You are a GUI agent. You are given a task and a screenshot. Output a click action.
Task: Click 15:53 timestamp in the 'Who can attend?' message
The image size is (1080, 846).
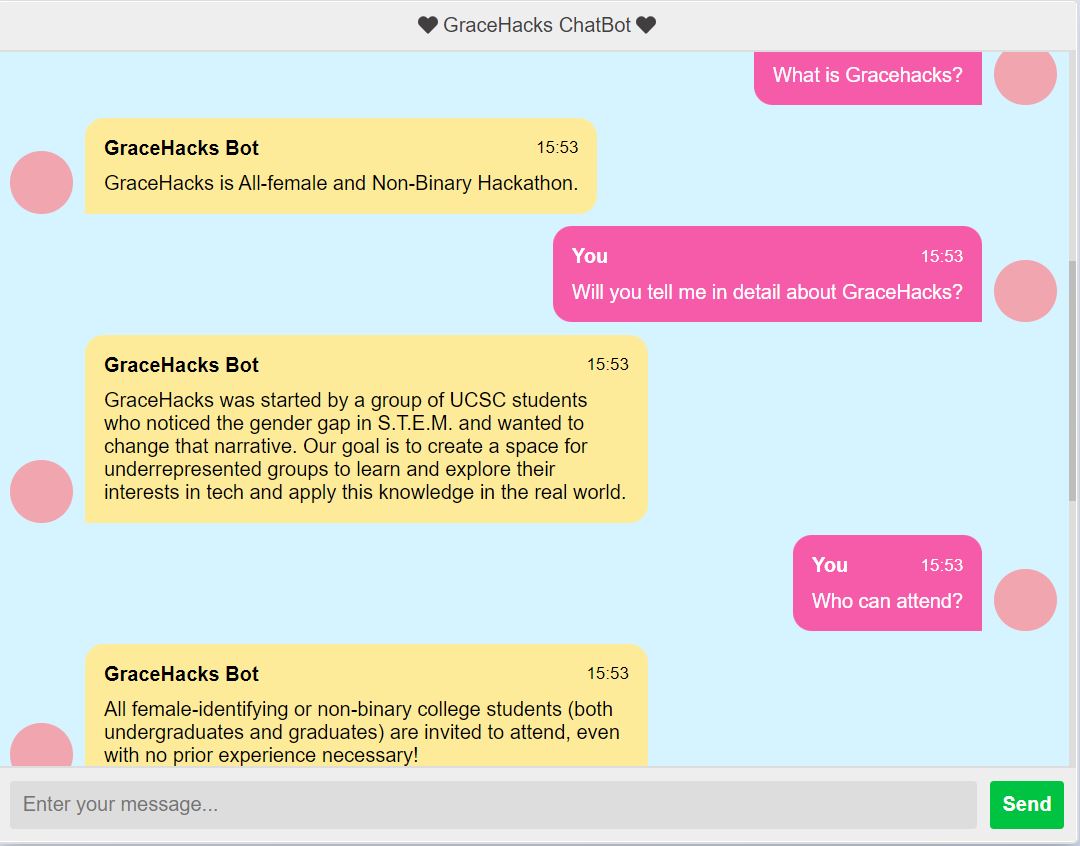(x=942, y=565)
